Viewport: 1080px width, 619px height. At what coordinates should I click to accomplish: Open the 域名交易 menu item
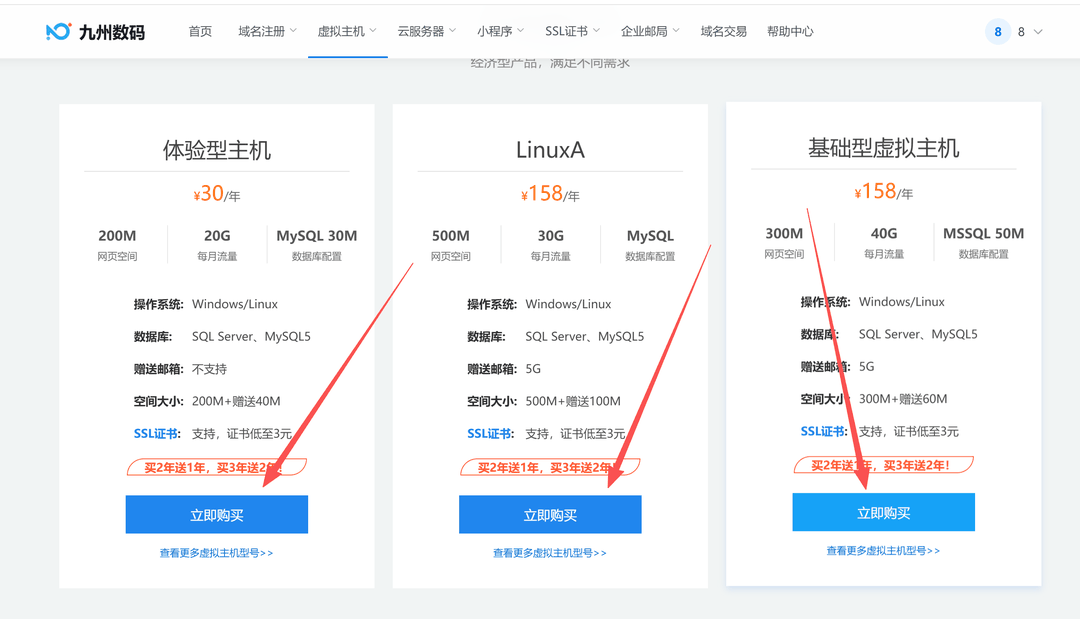tap(723, 32)
